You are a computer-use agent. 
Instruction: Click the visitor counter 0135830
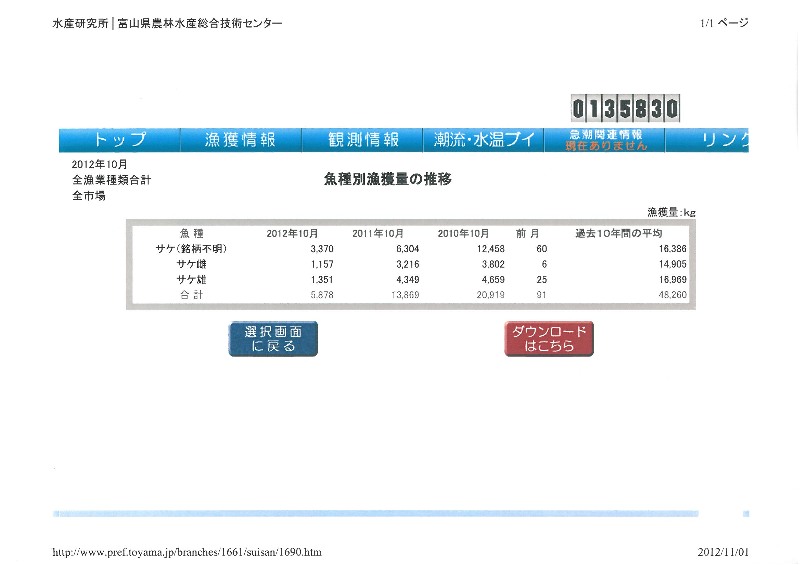point(625,107)
